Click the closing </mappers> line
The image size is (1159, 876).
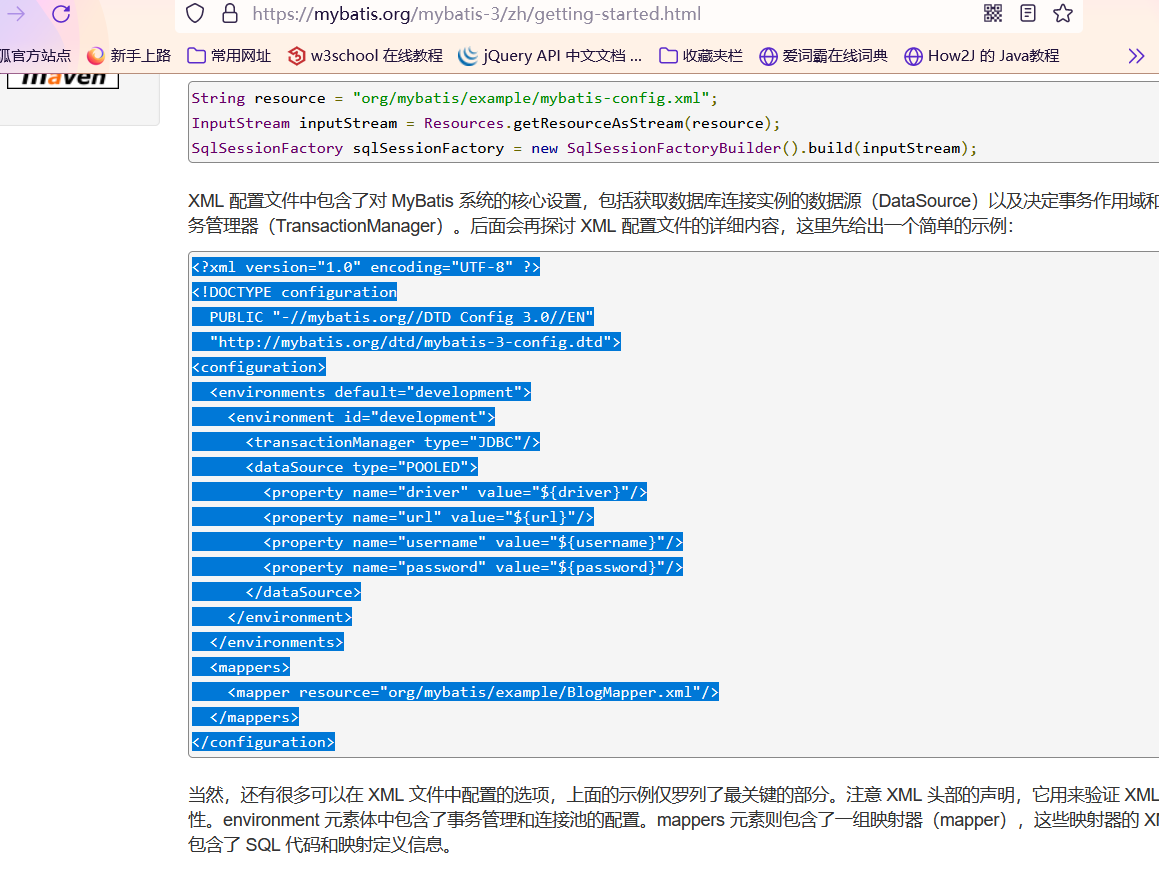click(x=245, y=717)
